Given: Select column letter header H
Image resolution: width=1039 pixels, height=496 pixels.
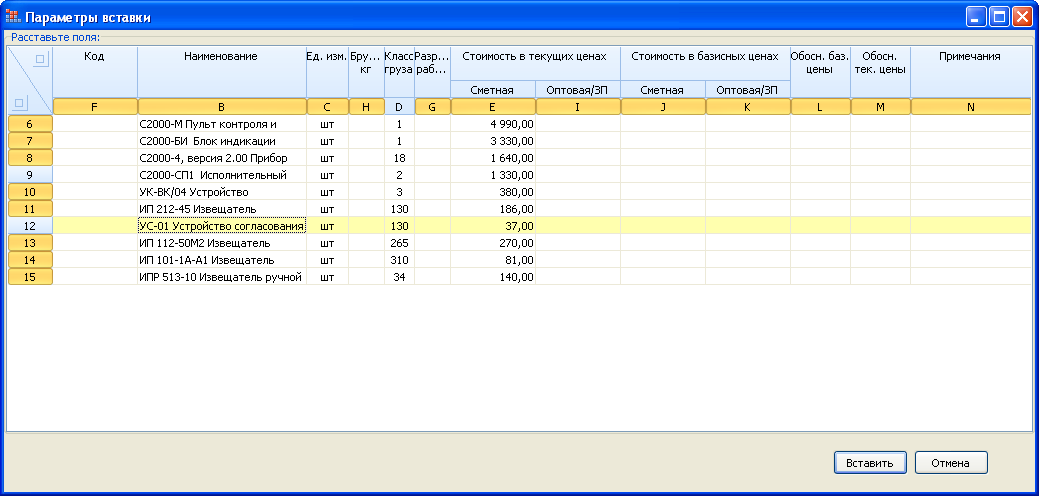Looking at the screenshot, I should (366, 107).
